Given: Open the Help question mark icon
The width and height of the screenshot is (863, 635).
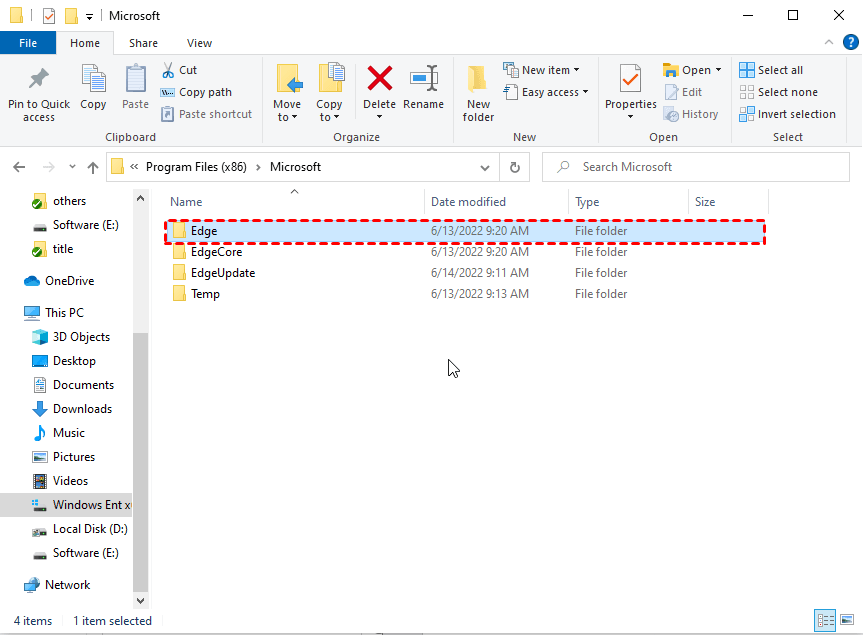Looking at the screenshot, I should click(x=850, y=42).
